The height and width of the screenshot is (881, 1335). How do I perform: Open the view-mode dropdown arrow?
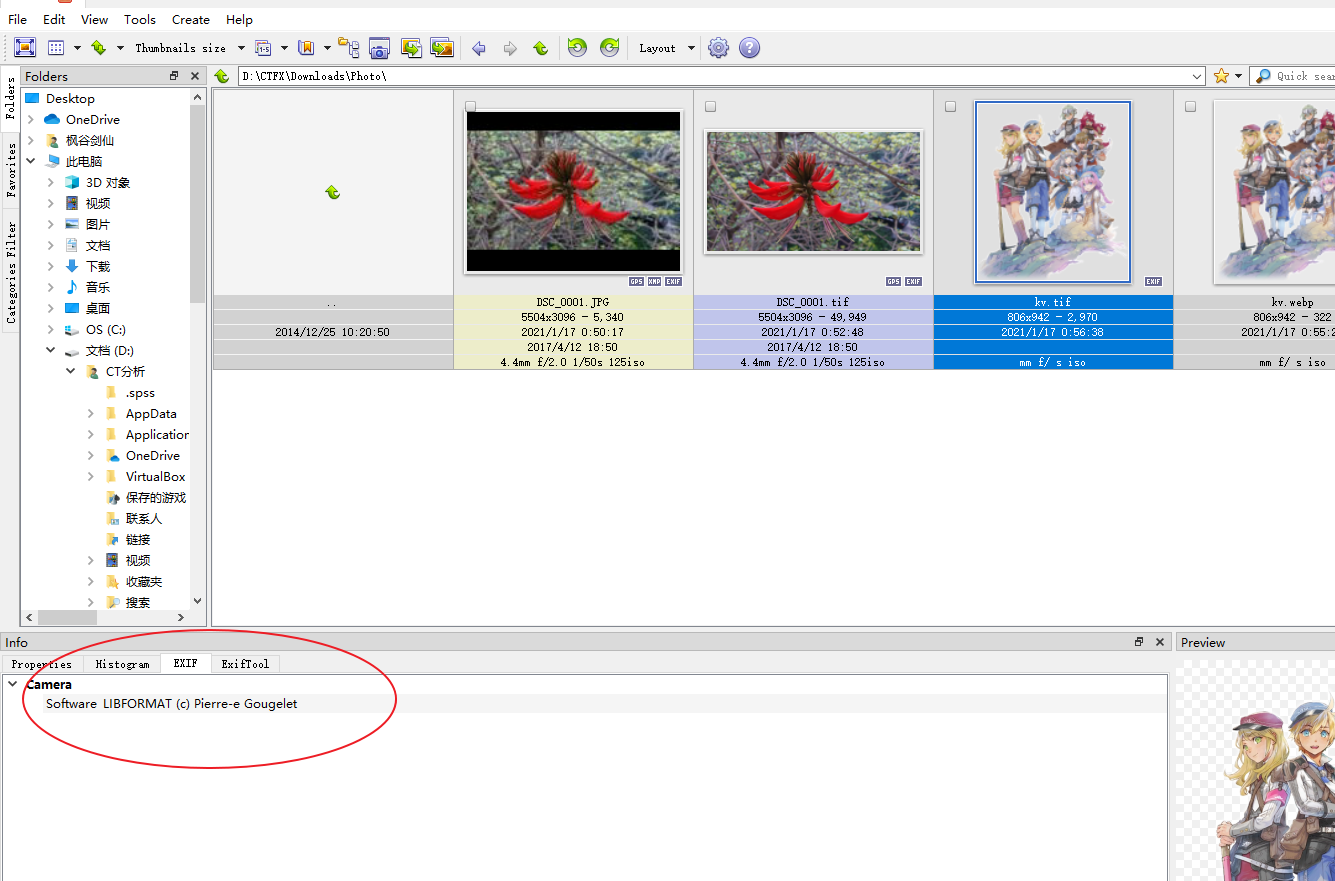(x=77, y=48)
